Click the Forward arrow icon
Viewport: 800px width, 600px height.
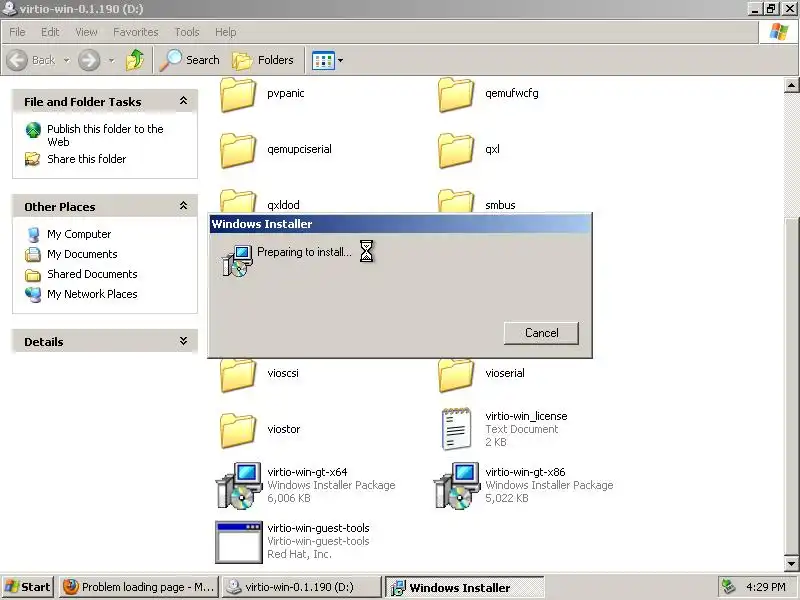coord(89,60)
